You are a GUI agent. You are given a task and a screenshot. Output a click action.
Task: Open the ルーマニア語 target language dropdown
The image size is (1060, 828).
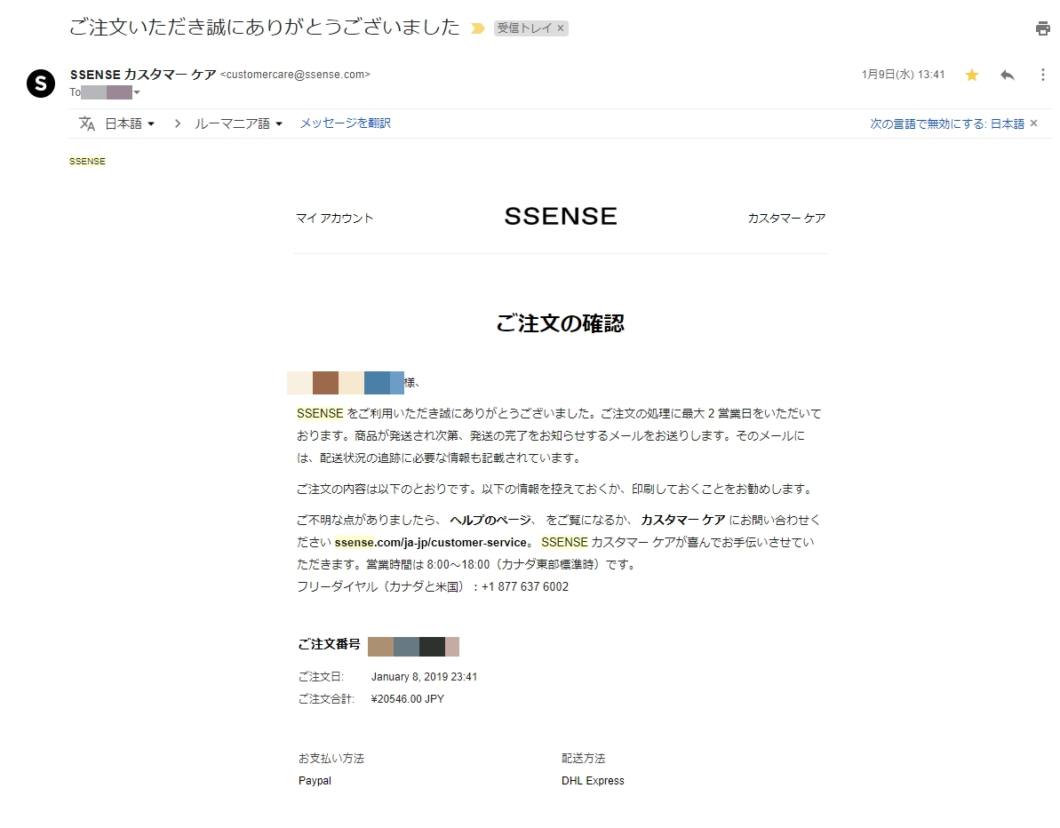coord(238,124)
